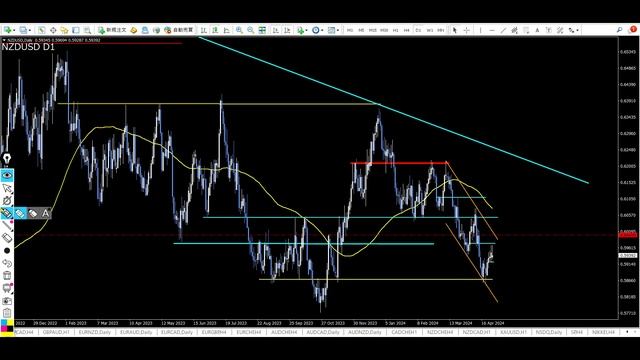Toggle the 自動売買 auto-trading button
Viewport: 640px width, 360px height.
pos(179,30)
